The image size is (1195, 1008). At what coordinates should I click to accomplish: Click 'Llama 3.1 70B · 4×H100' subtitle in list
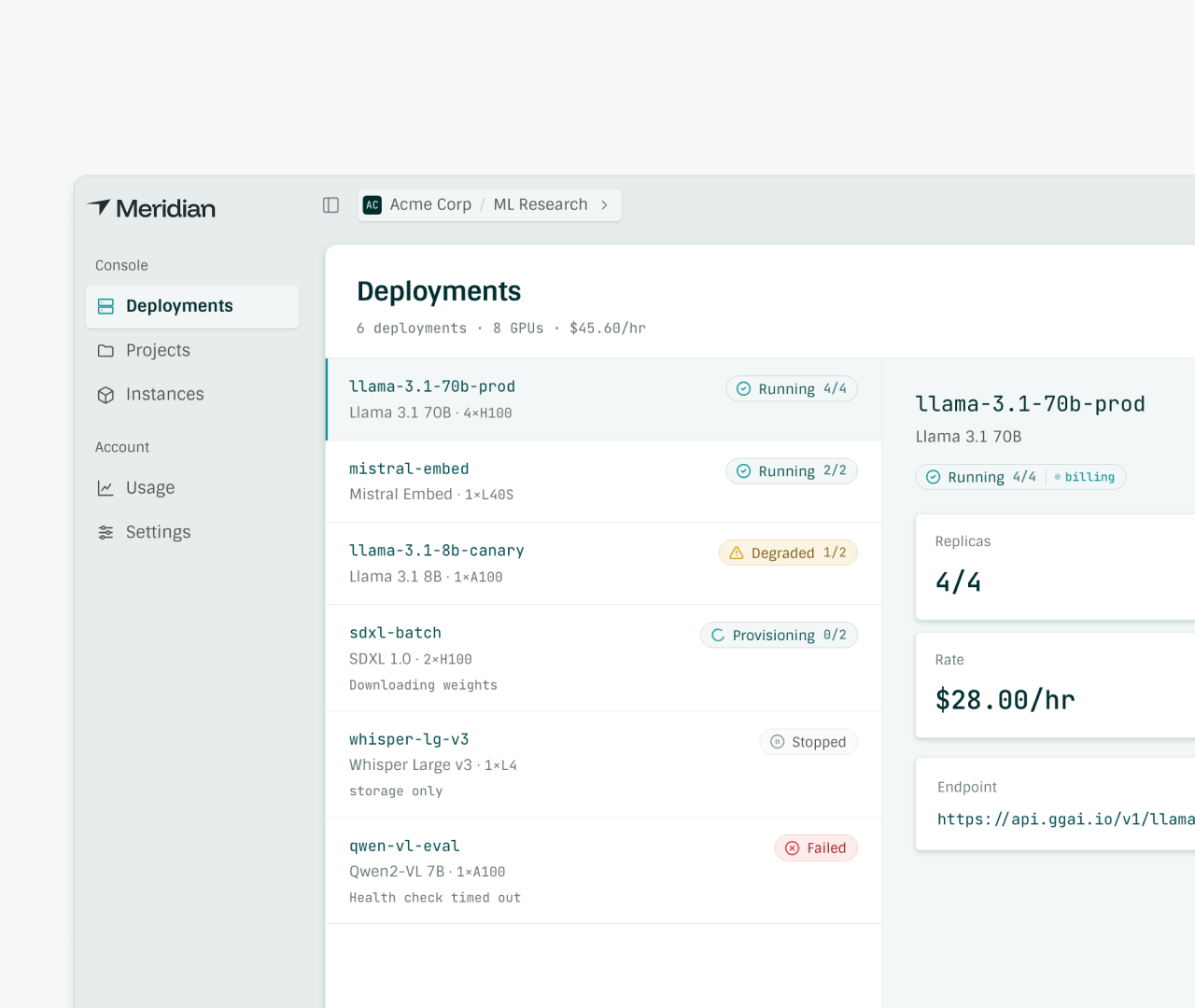click(430, 413)
